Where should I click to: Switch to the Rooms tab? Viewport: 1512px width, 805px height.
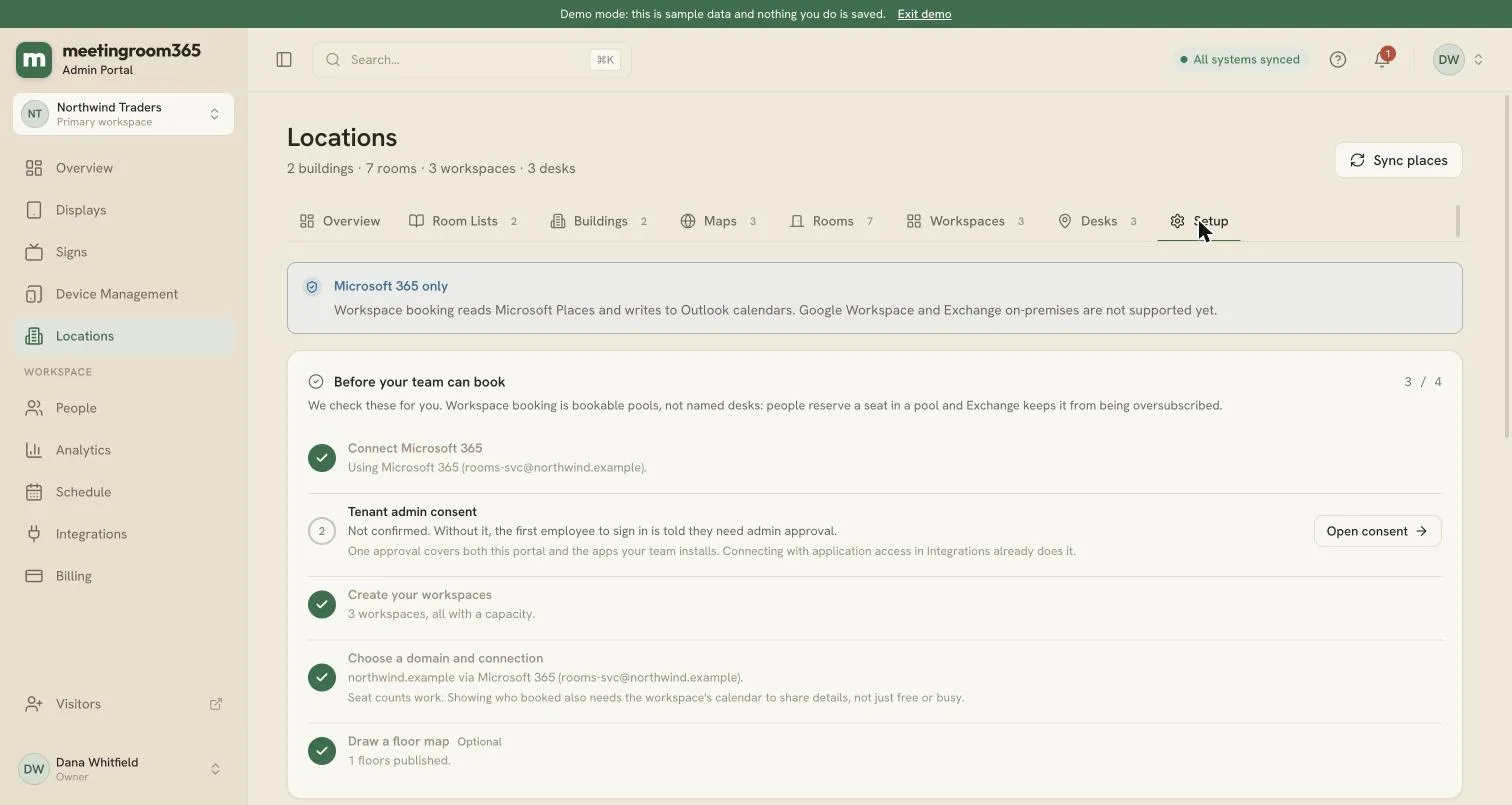831,221
